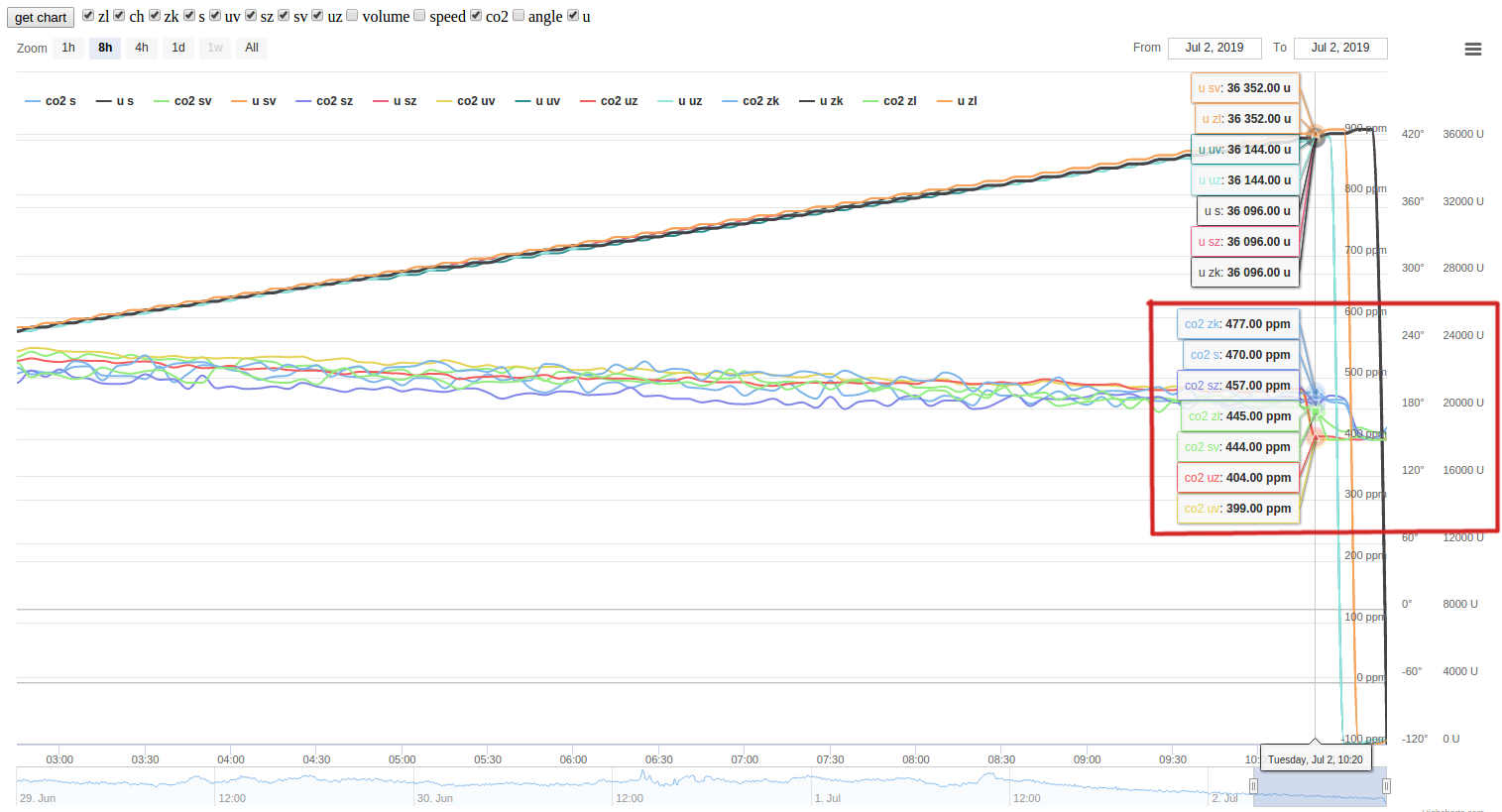
Task: Uncheck the ch checkbox
Action: [119, 16]
